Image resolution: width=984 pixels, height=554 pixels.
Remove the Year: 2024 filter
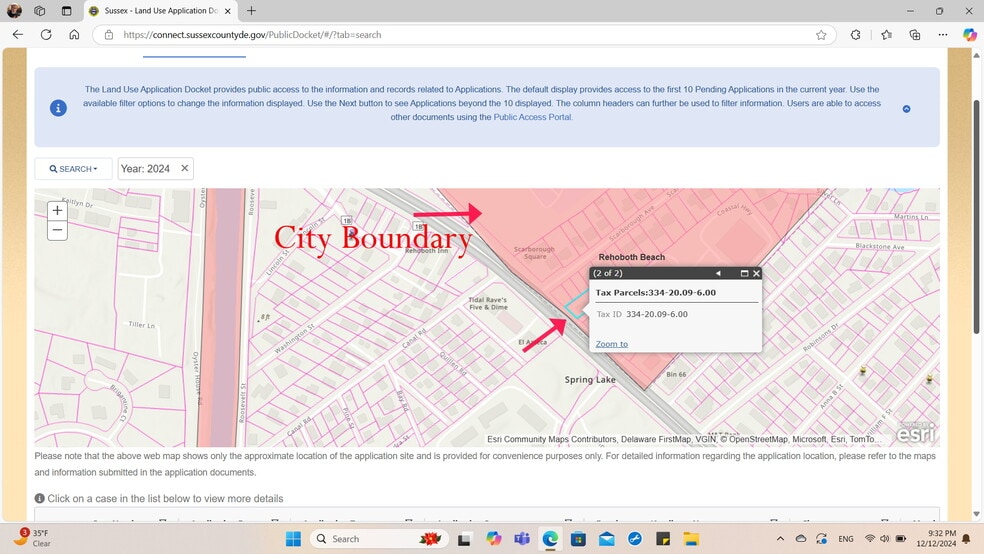coord(184,169)
